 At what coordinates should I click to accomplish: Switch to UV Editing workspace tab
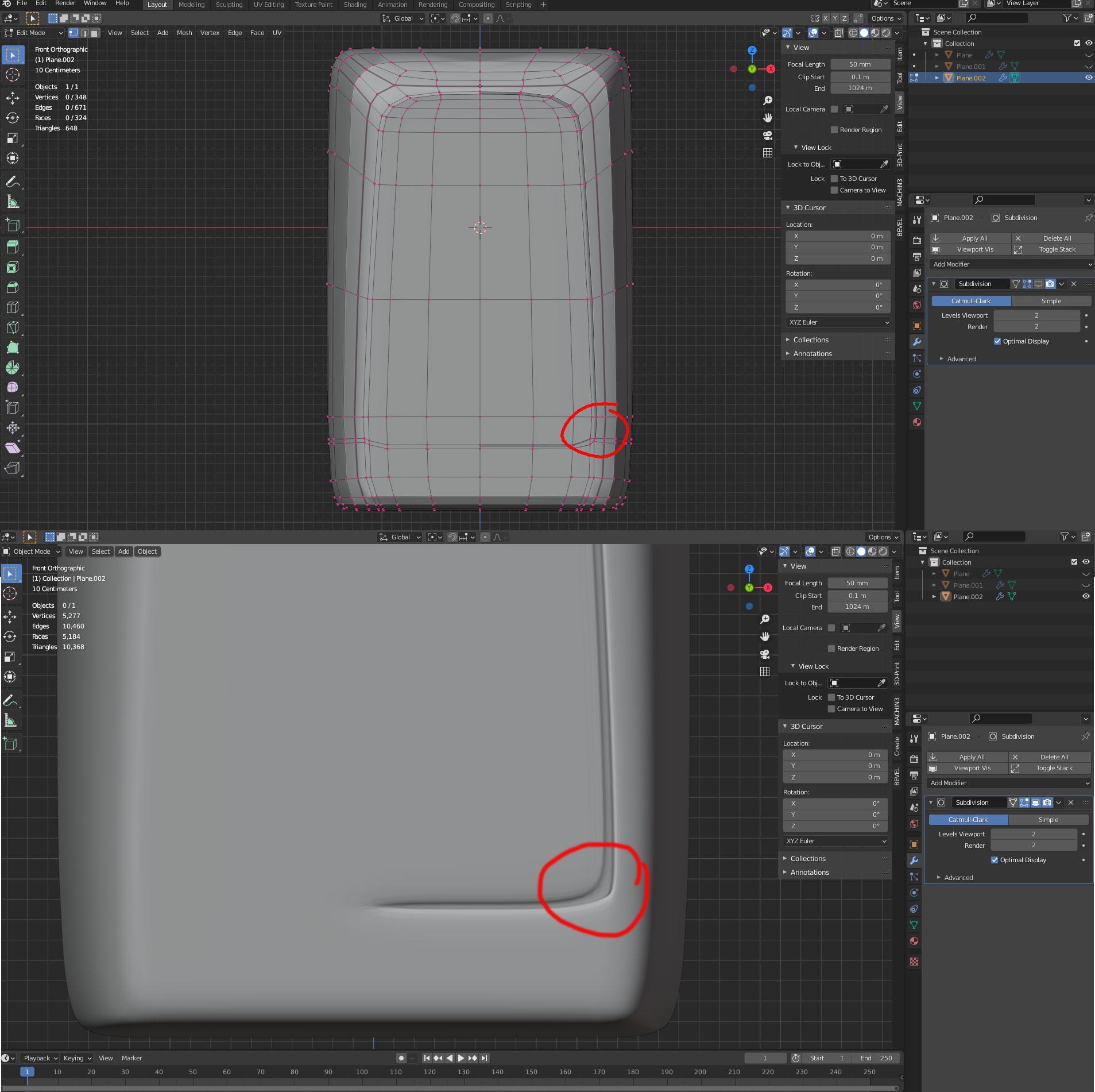(269, 5)
